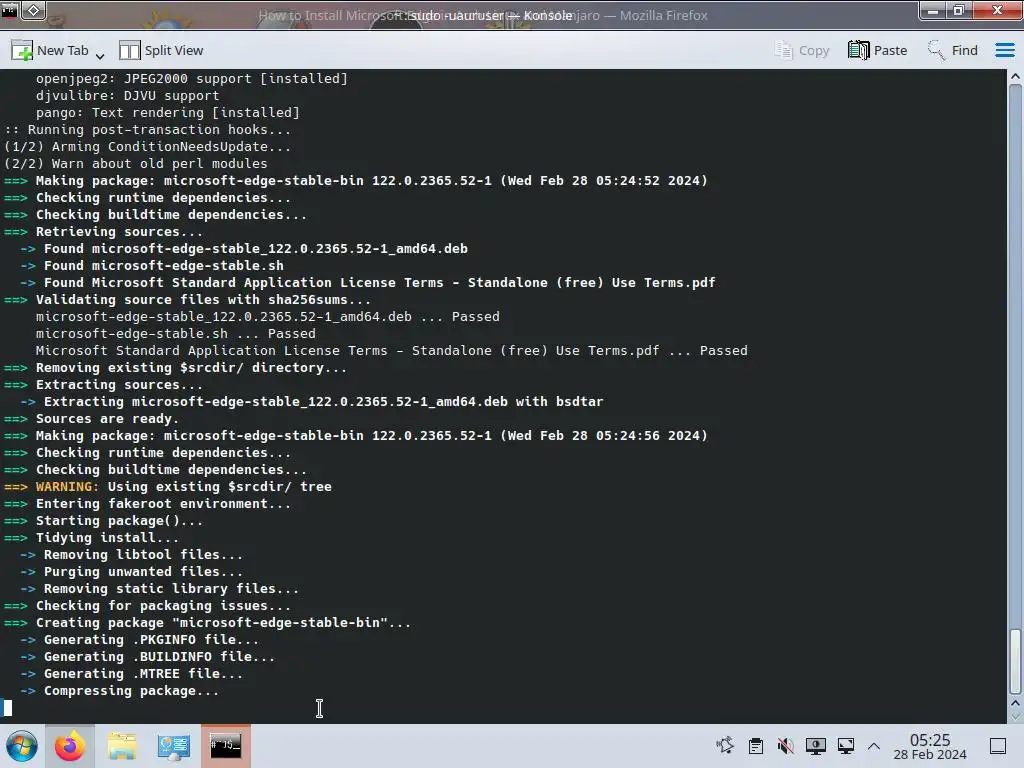Image resolution: width=1024 pixels, height=768 pixels.
Task: Switch to Firefox from the taskbar
Action: tap(70, 746)
